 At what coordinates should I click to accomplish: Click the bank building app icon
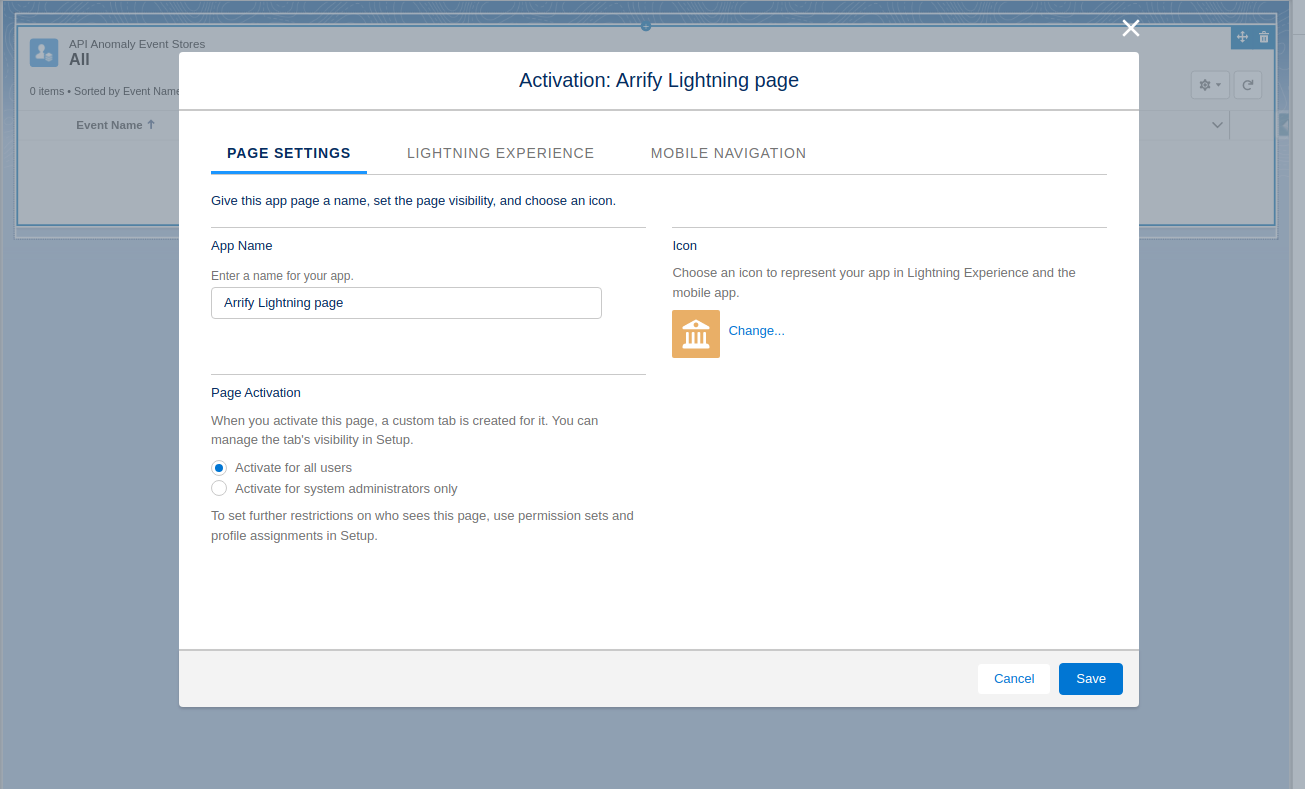point(696,334)
